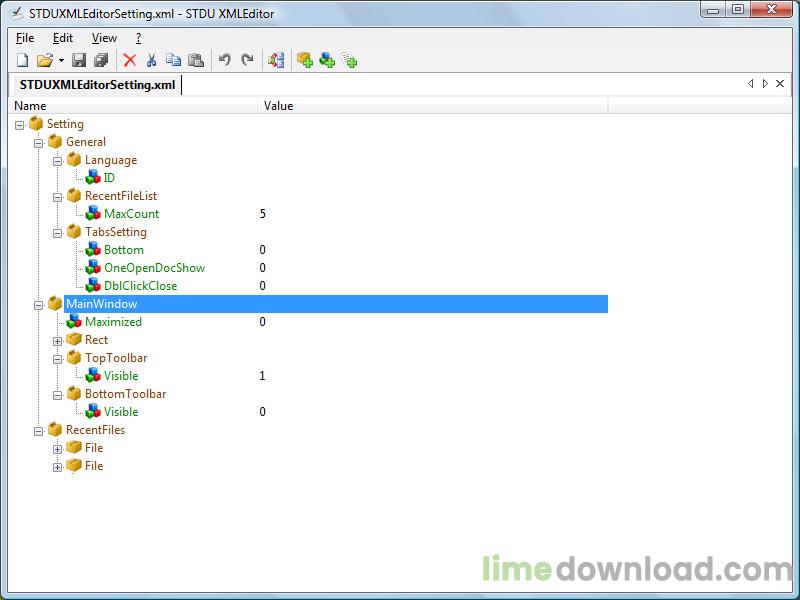Screen dimensions: 800x600
Task: Select the STDUXMLEditorSetting.xml tab
Action: (97, 84)
